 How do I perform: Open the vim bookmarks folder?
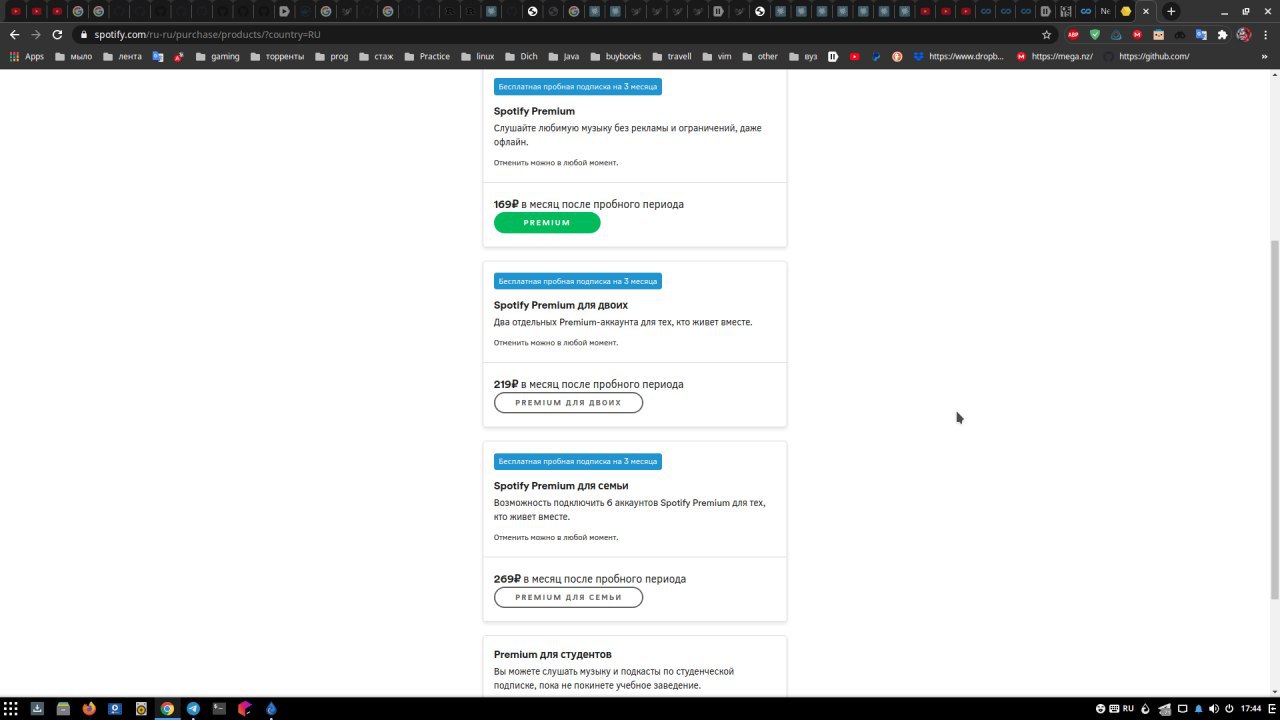coord(717,57)
